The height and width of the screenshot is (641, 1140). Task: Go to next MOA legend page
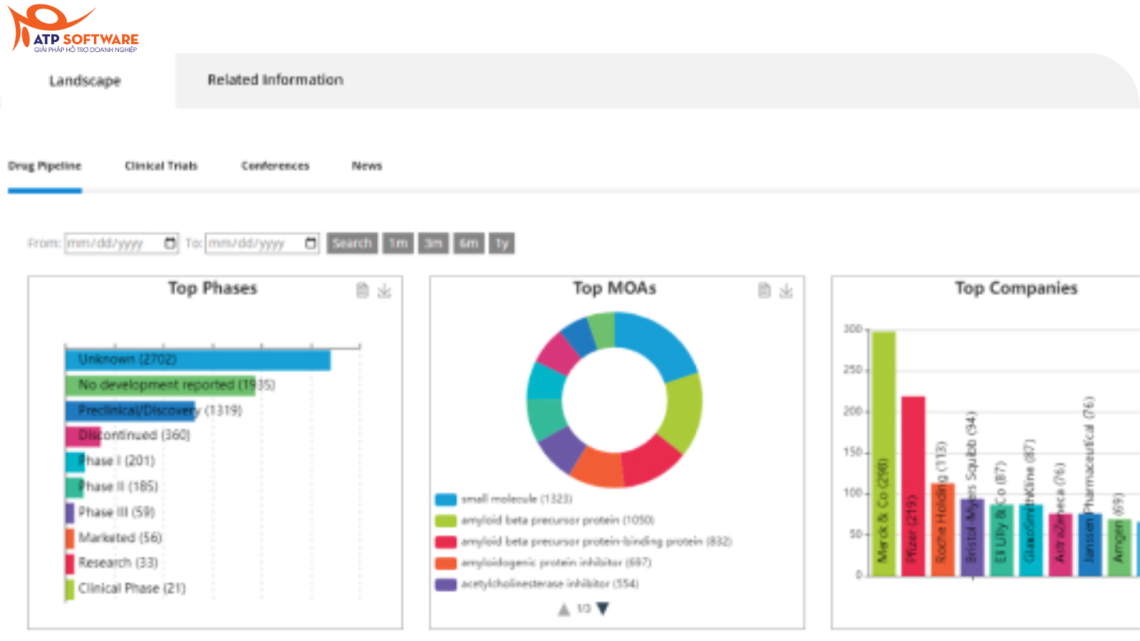603,609
